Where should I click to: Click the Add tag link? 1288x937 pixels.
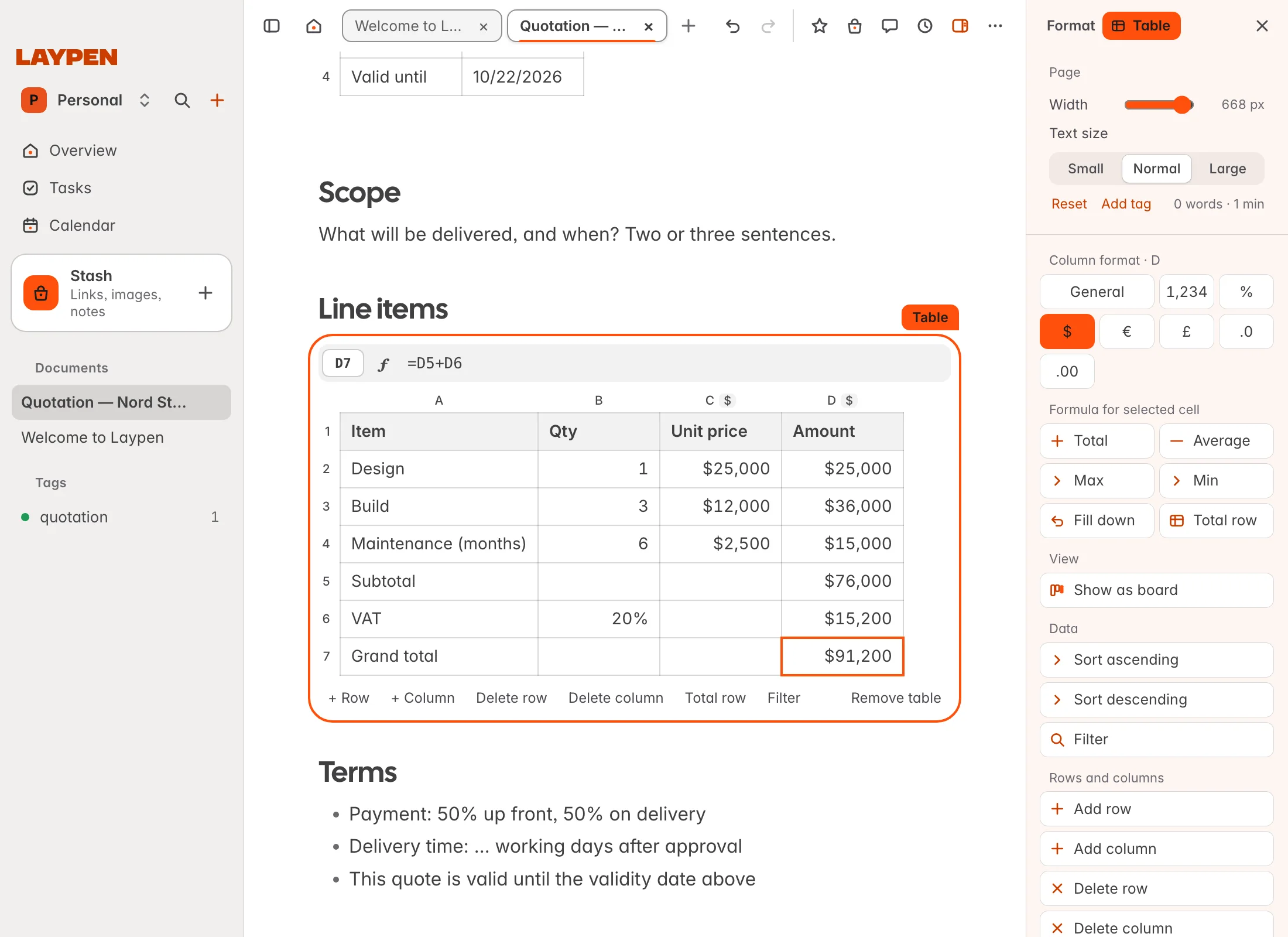tap(1126, 204)
